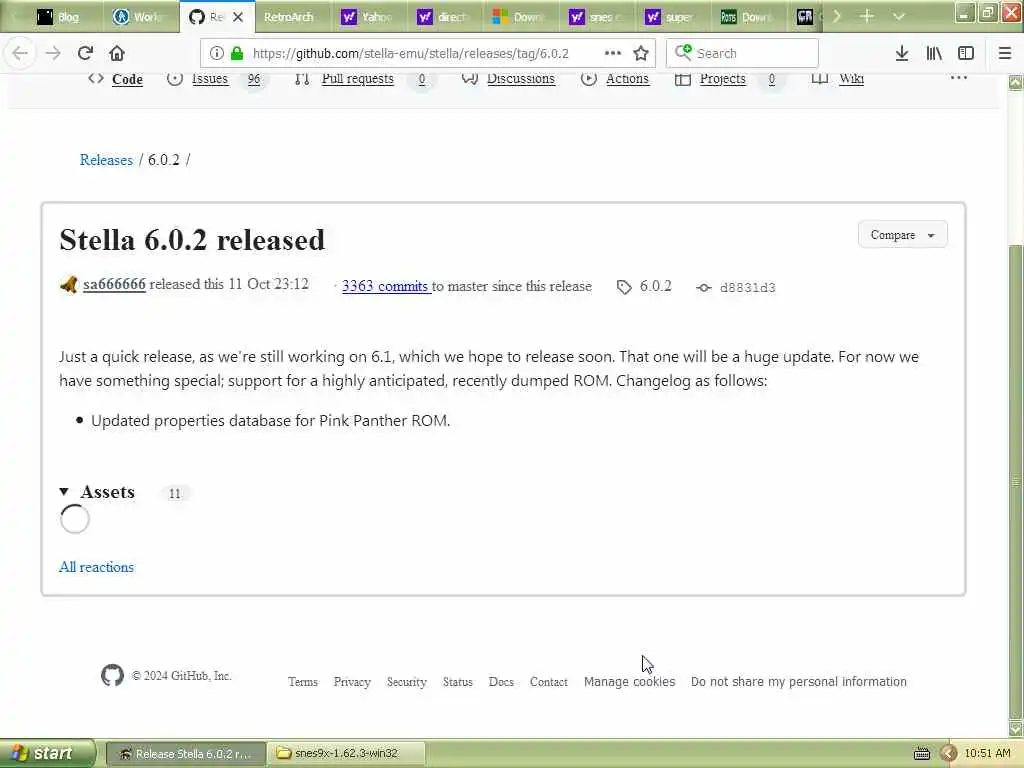The image size is (1024, 768).
Task: Reload the page with the refresh icon
Action: (85, 53)
